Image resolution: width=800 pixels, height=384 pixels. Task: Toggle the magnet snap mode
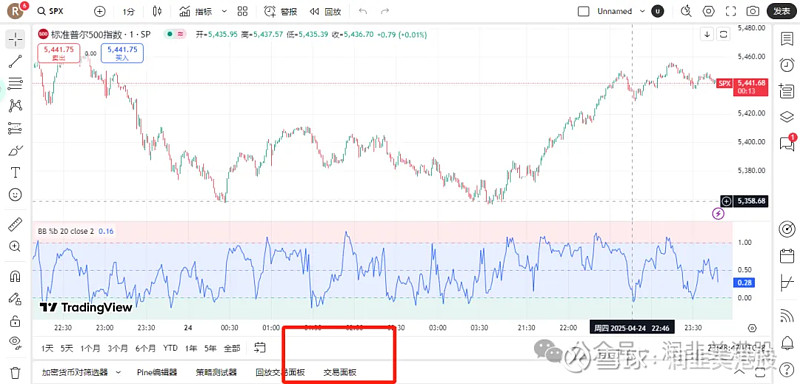point(15,276)
